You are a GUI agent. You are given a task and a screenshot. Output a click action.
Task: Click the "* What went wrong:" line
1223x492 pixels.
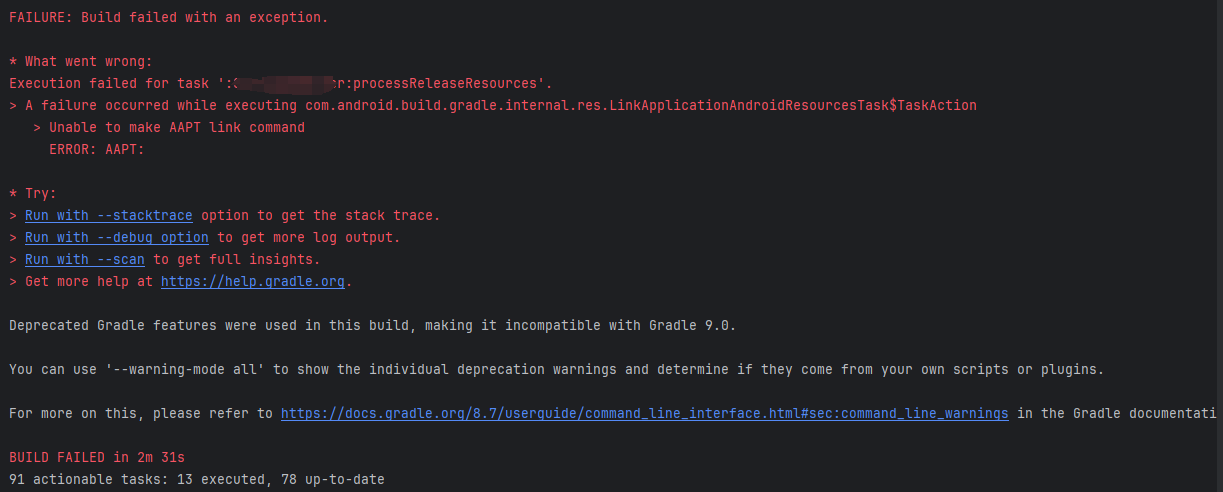[80, 61]
